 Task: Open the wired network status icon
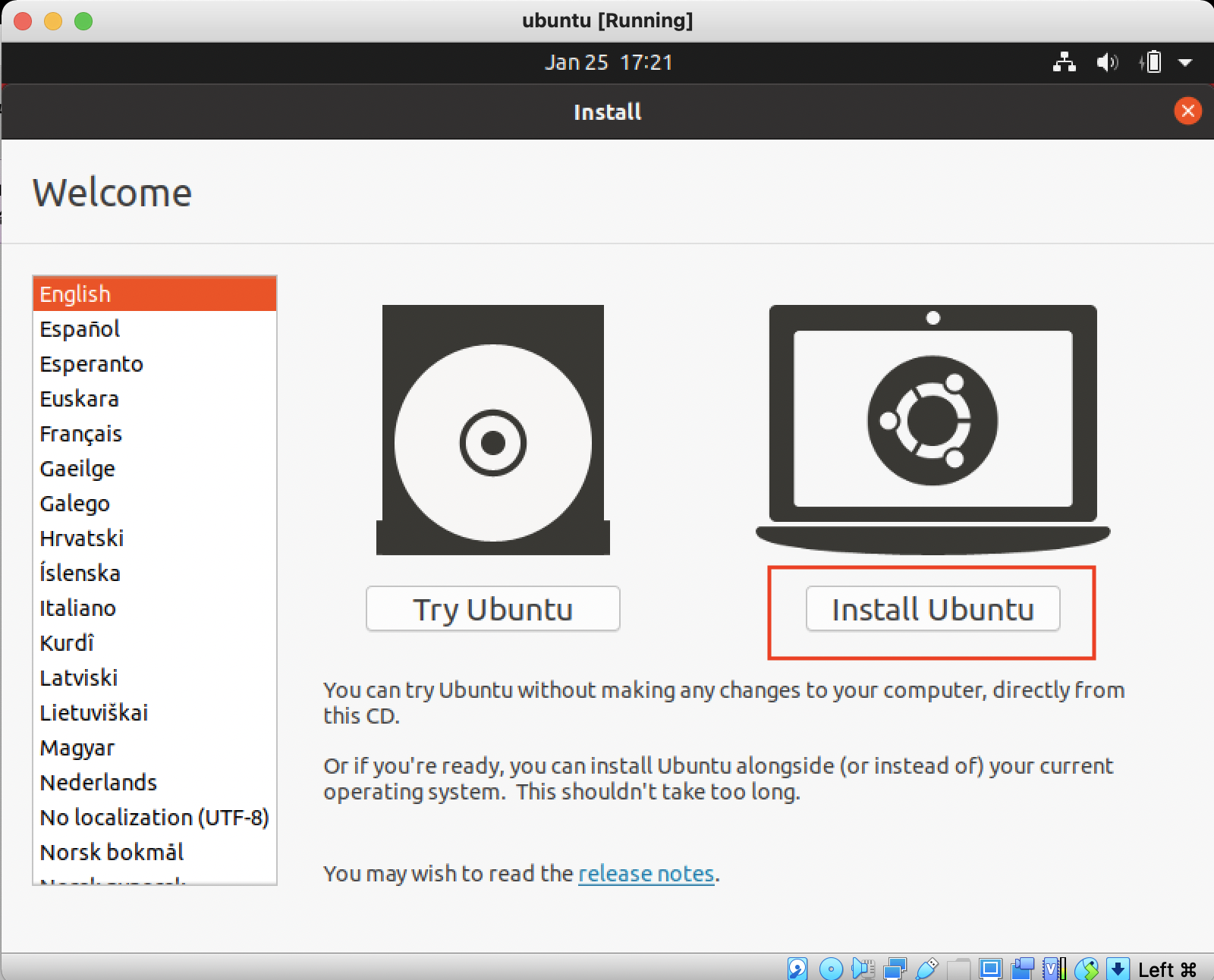click(1065, 62)
